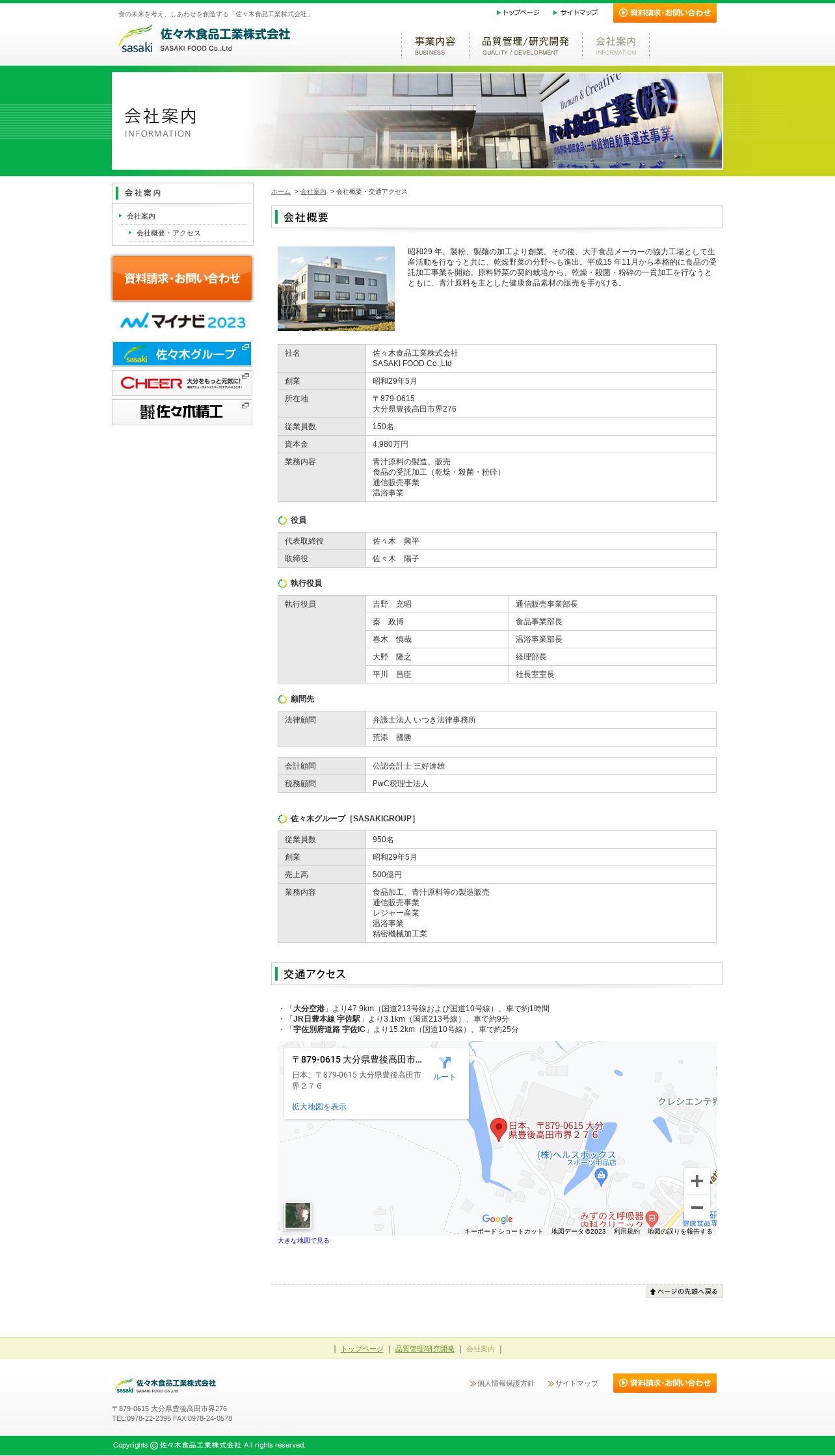The width and height of the screenshot is (835, 1456).
Task: Open the 佐々木グループ banner
Action: tap(182, 354)
